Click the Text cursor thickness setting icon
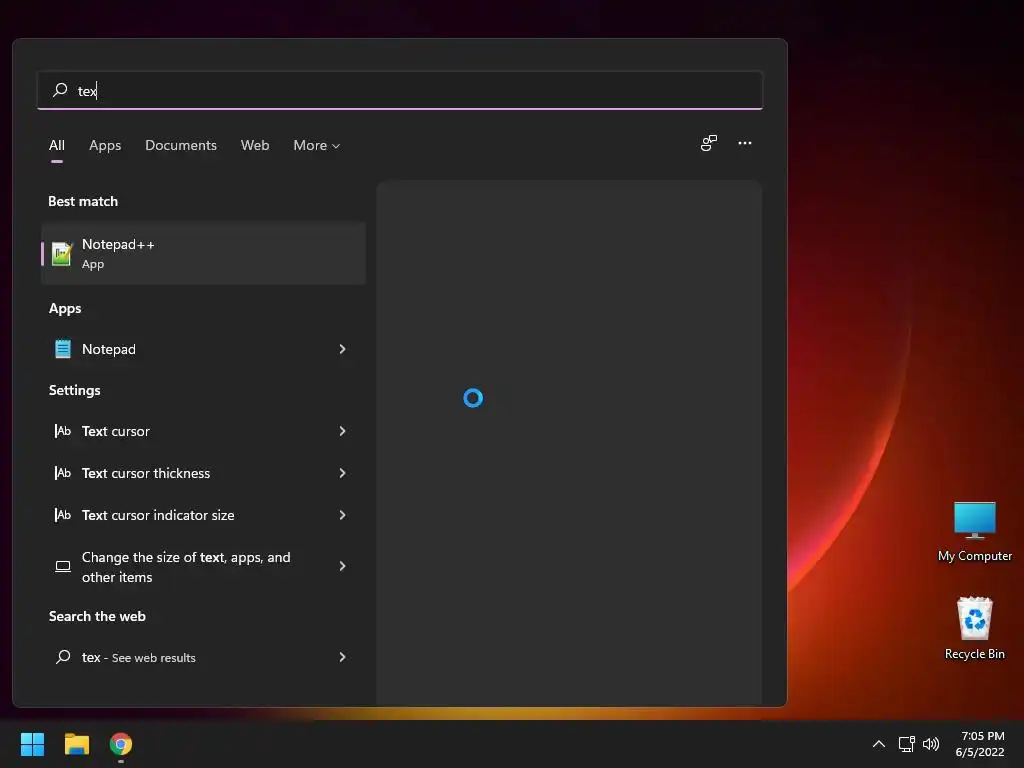This screenshot has height=768, width=1024. click(63, 473)
